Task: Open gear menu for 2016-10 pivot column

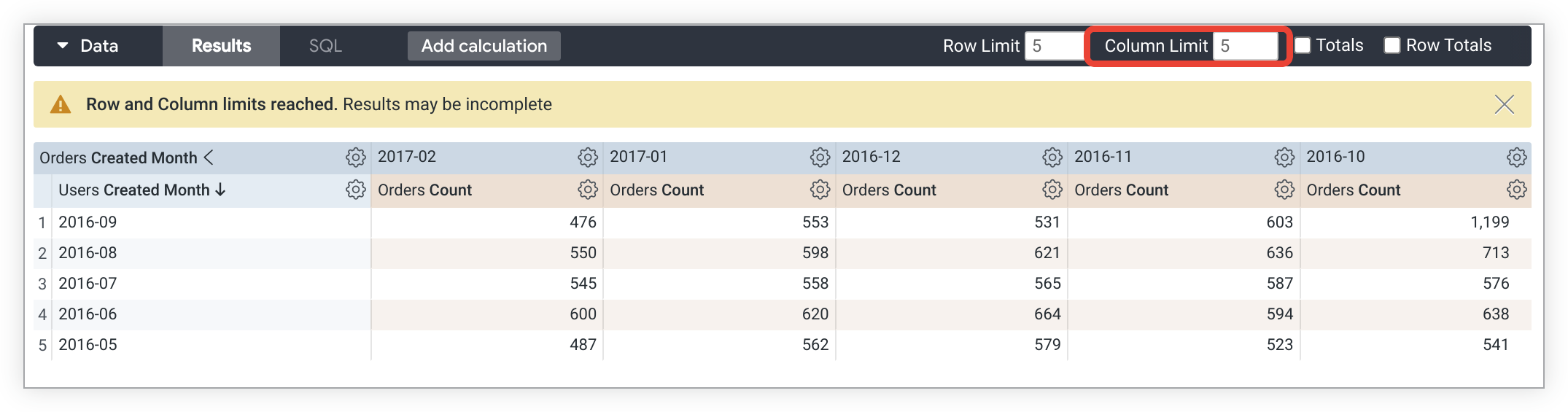Action: pos(1516,158)
